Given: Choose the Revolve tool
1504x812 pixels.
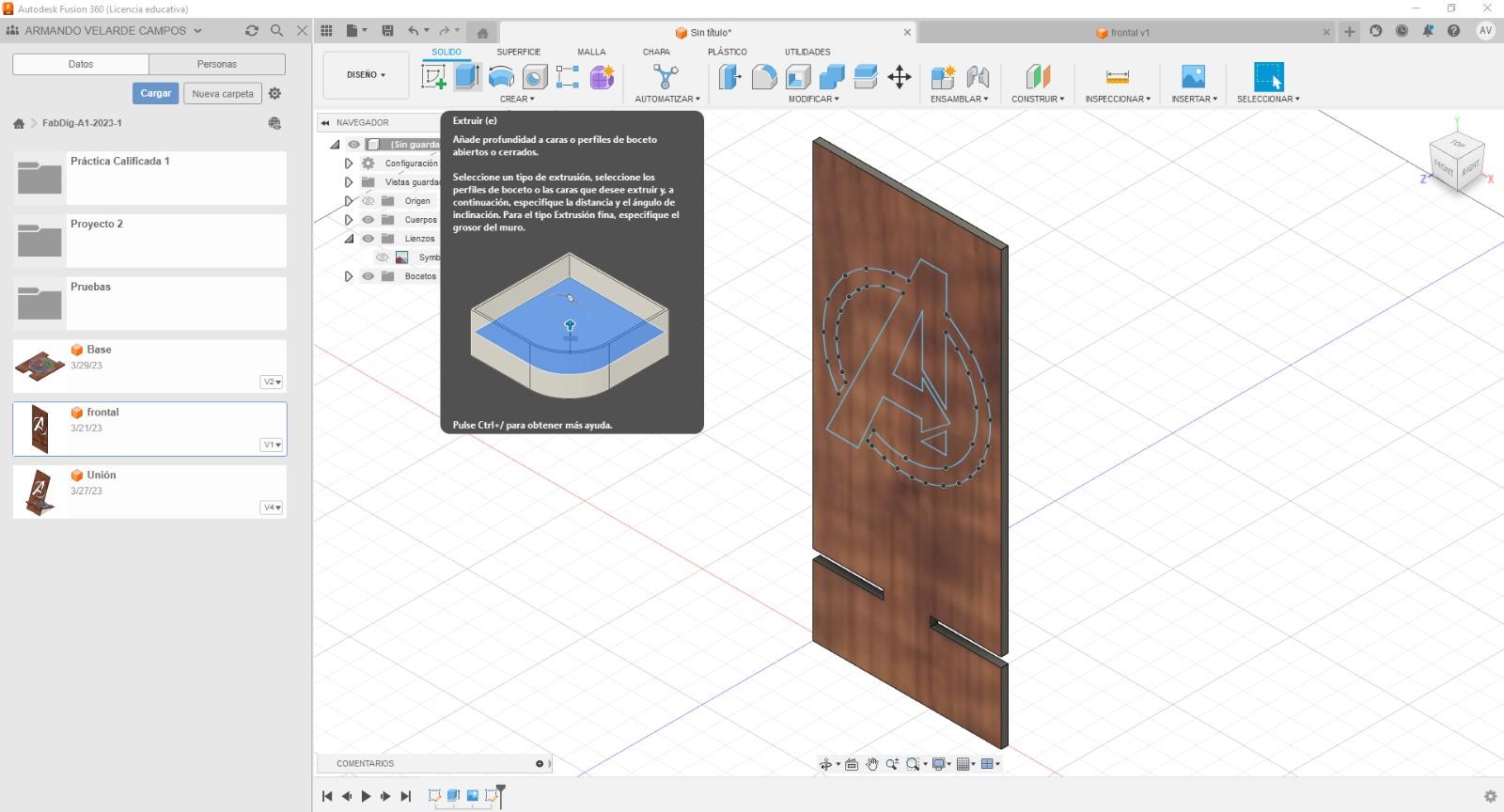Looking at the screenshot, I should (x=501, y=77).
